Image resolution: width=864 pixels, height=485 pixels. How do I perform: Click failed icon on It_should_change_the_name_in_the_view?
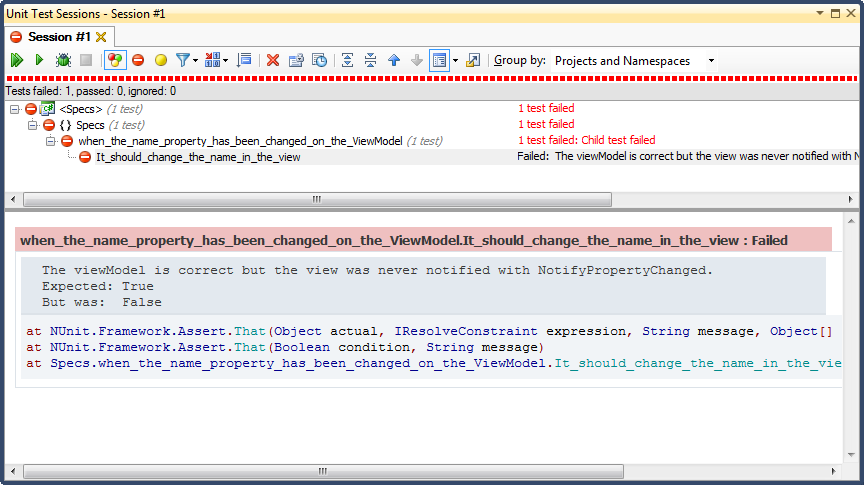(85, 157)
